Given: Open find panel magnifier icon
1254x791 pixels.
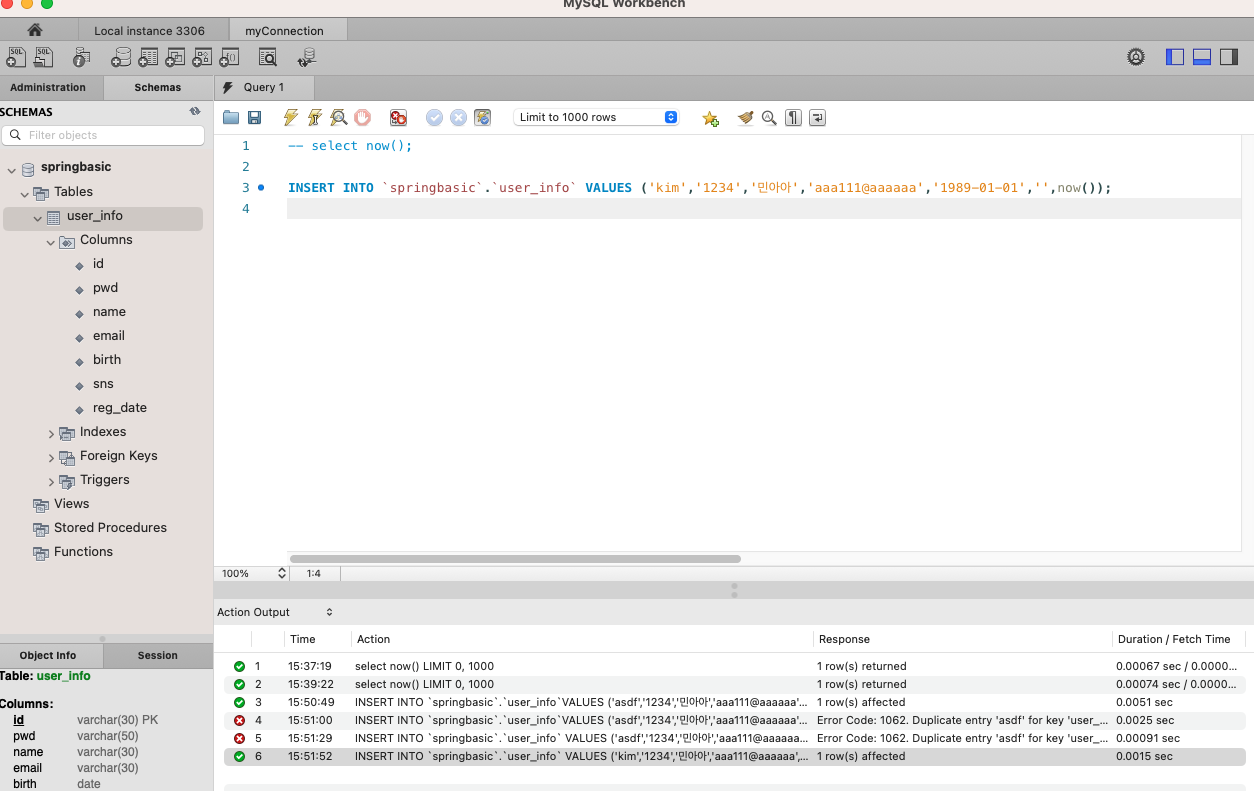Looking at the screenshot, I should 769,118.
